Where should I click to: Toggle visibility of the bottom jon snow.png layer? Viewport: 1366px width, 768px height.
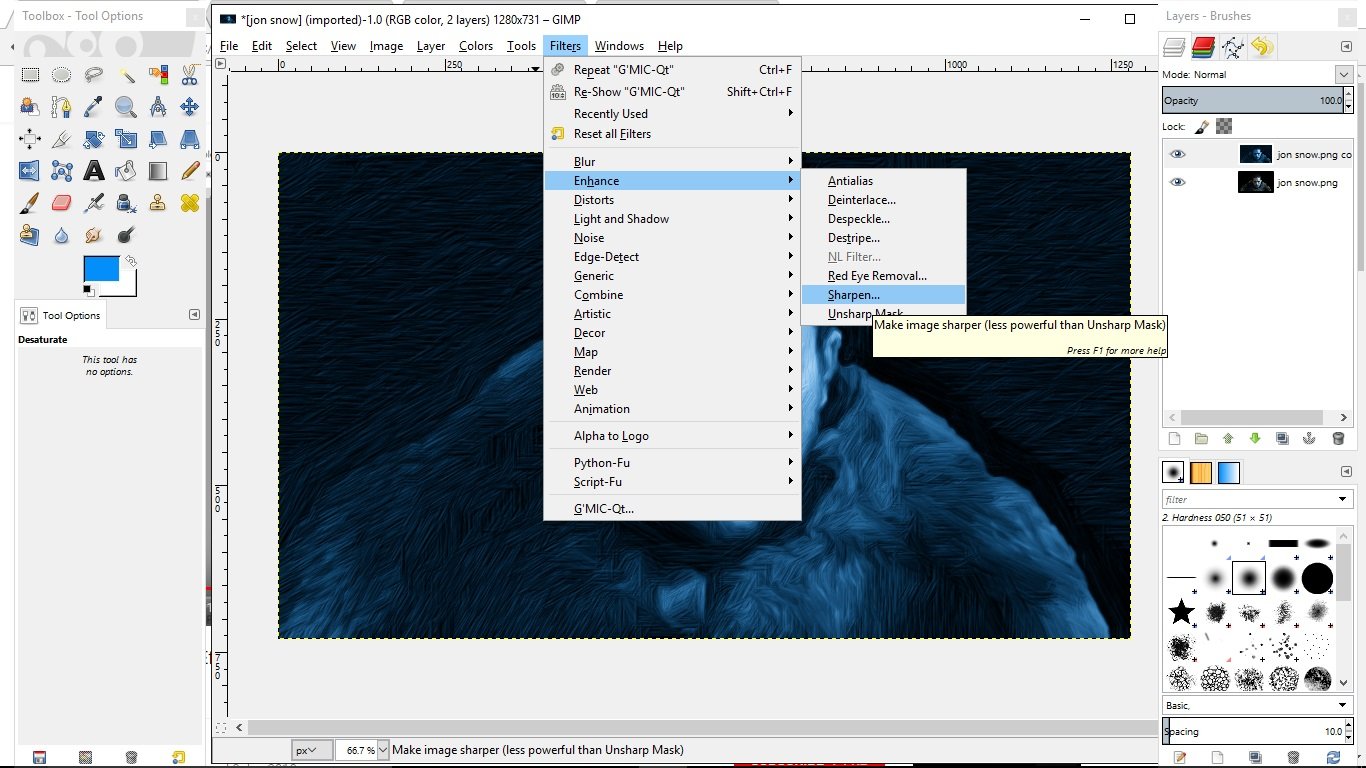pos(1178,182)
